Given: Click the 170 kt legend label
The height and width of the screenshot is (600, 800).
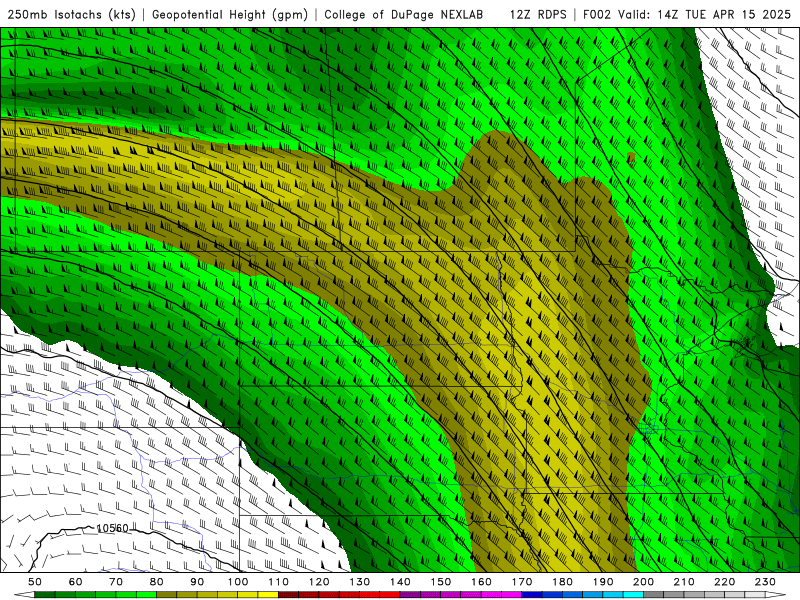Looking at the screenshot, I should [522, 582].
